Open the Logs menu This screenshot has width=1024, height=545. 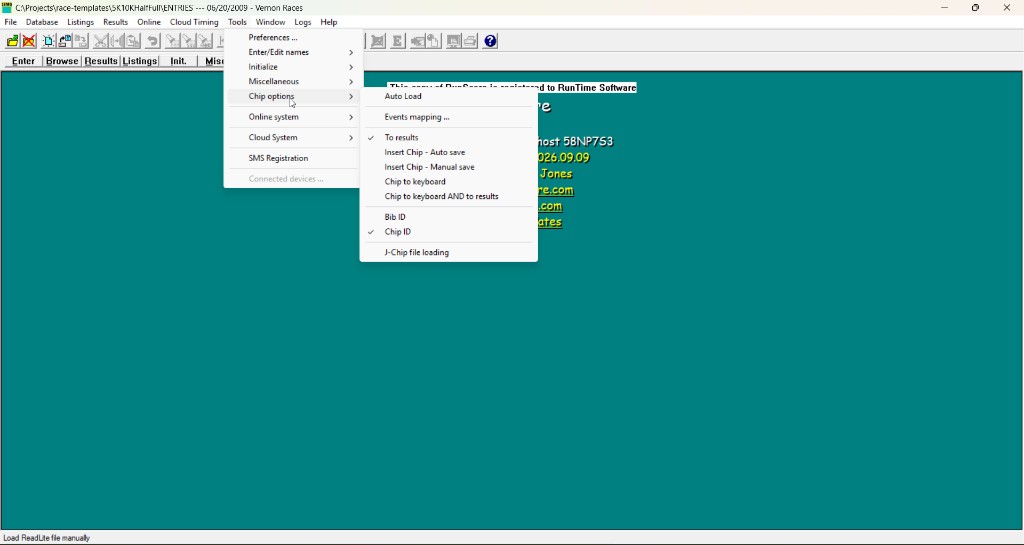(x=302, y=22)
